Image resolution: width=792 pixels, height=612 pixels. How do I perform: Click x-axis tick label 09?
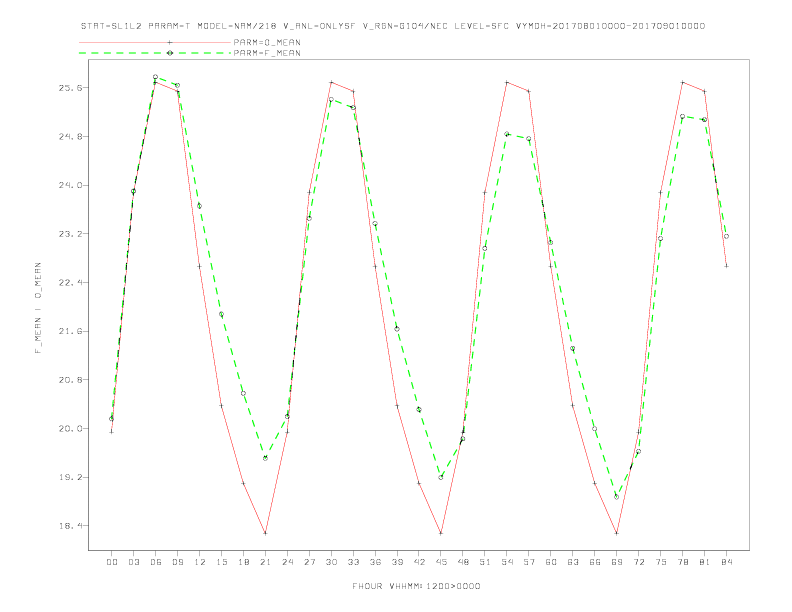pyautogui.click(x=177, y=562)
